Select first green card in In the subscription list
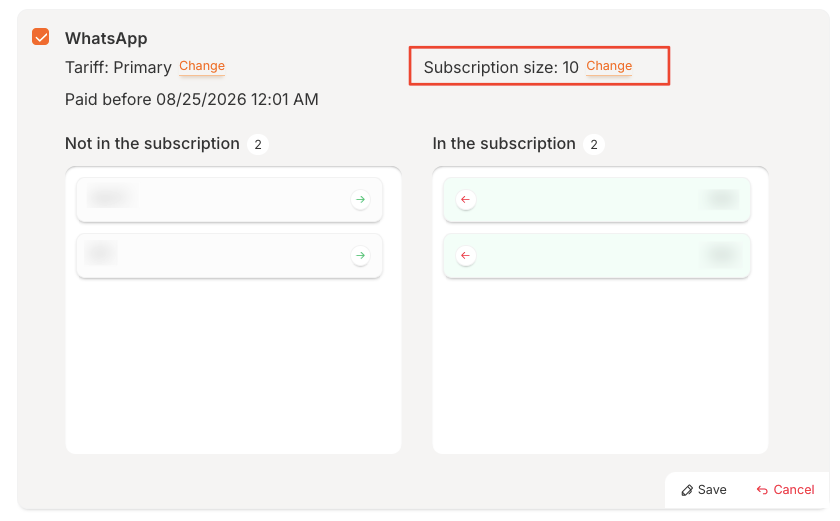This screenshot has height=521, width=840. tap(597, 200)
